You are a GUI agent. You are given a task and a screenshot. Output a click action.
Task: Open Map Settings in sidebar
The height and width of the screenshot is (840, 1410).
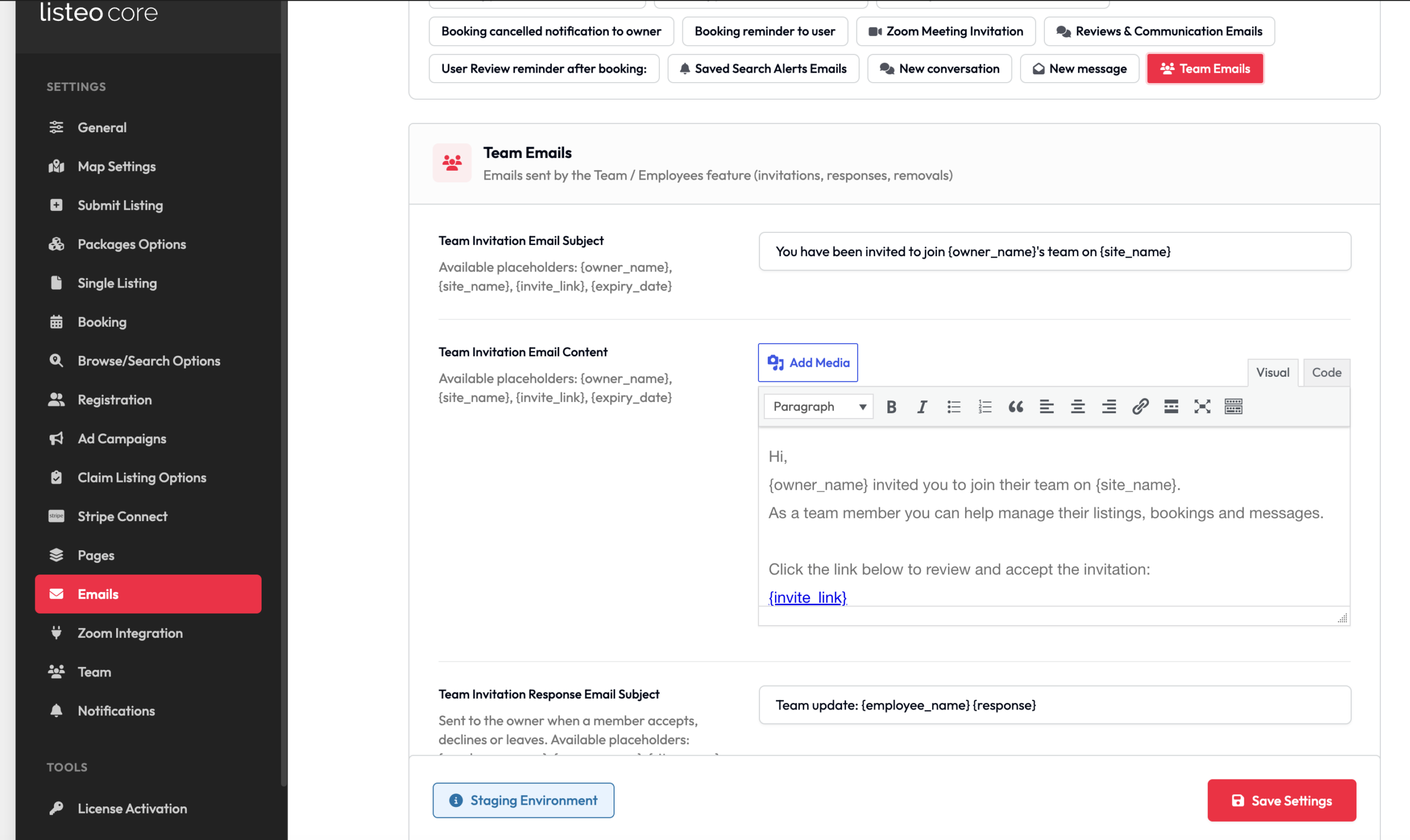[x=148, y=166]
